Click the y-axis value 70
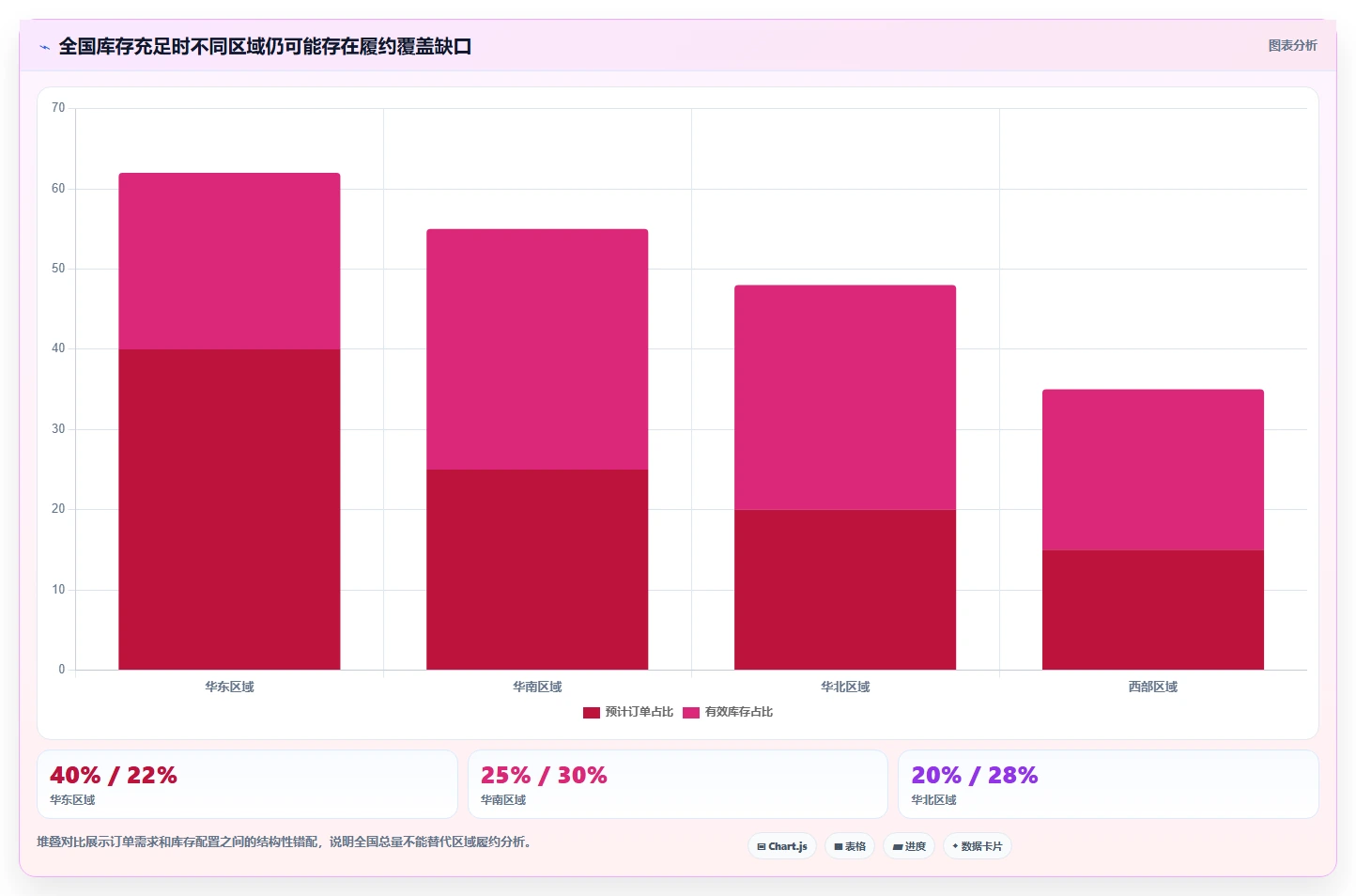 coord(58,108)
